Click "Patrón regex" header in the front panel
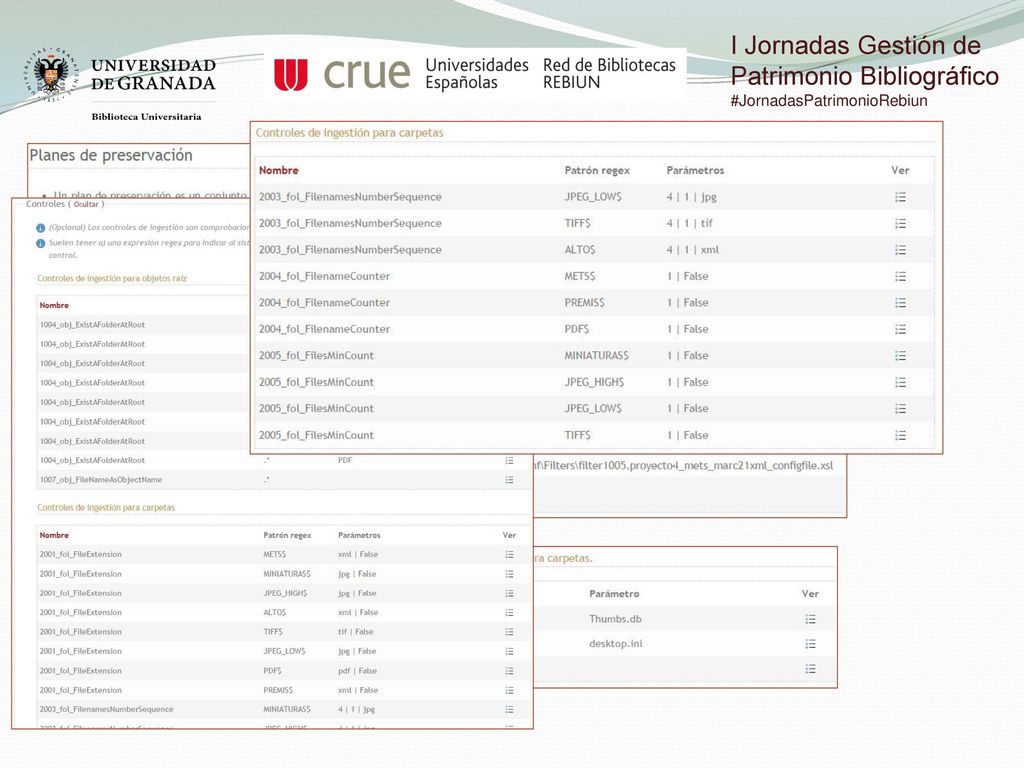 pos(597,170)
